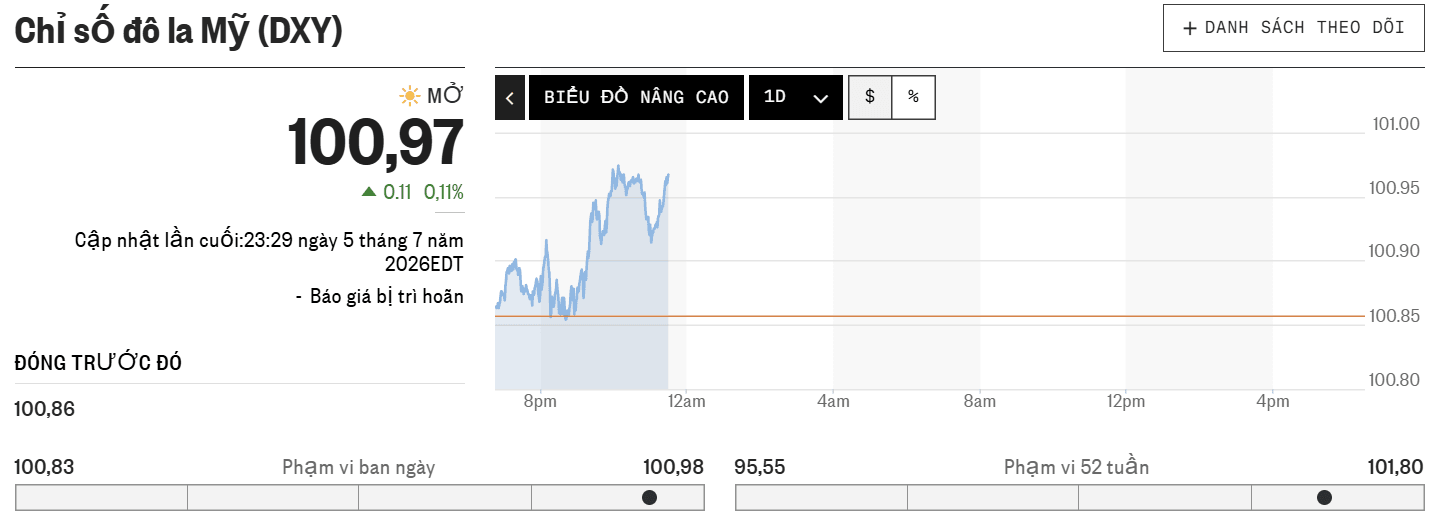Click the dropdown chevron next to 1D

point(821,98)
